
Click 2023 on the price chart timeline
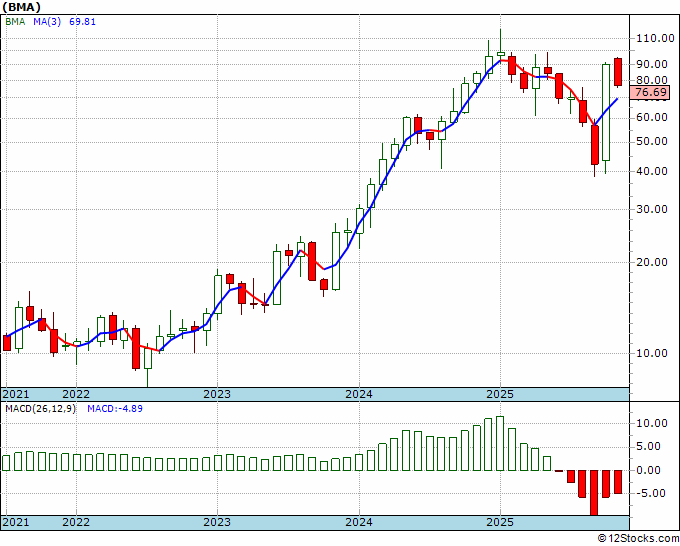pyautogui.click(x=217, y=394)
